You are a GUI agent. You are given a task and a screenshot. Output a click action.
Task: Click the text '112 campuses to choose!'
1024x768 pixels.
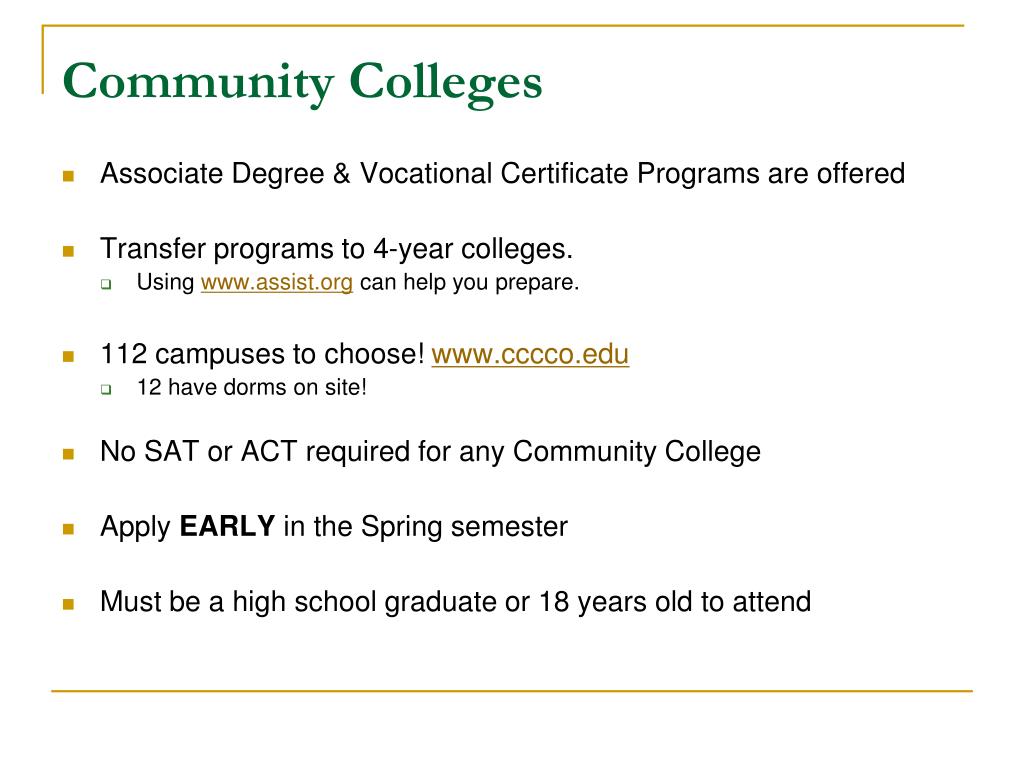tap(263, 355)
